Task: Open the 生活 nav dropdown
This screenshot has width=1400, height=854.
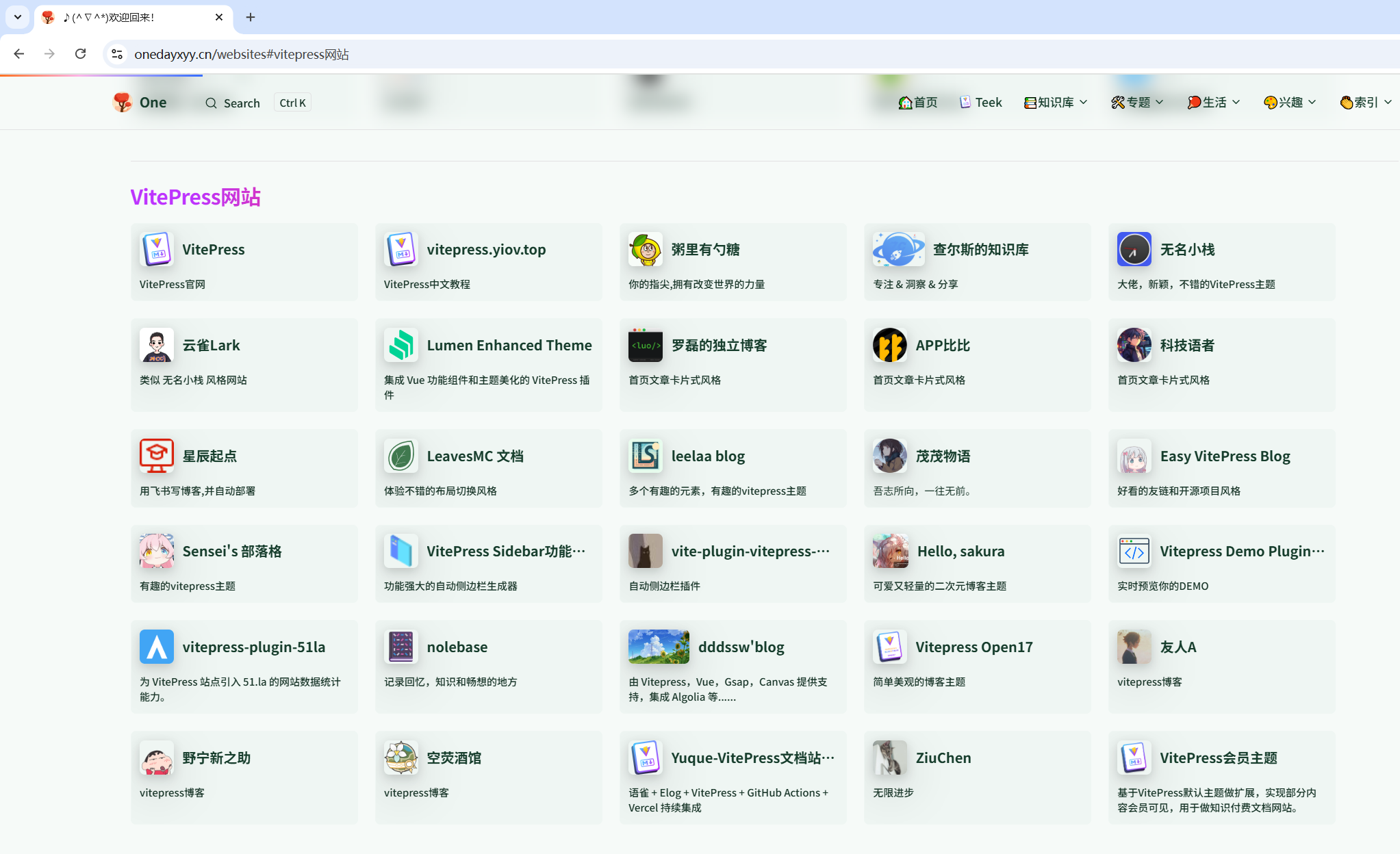Action: [x=1214, y=102]
